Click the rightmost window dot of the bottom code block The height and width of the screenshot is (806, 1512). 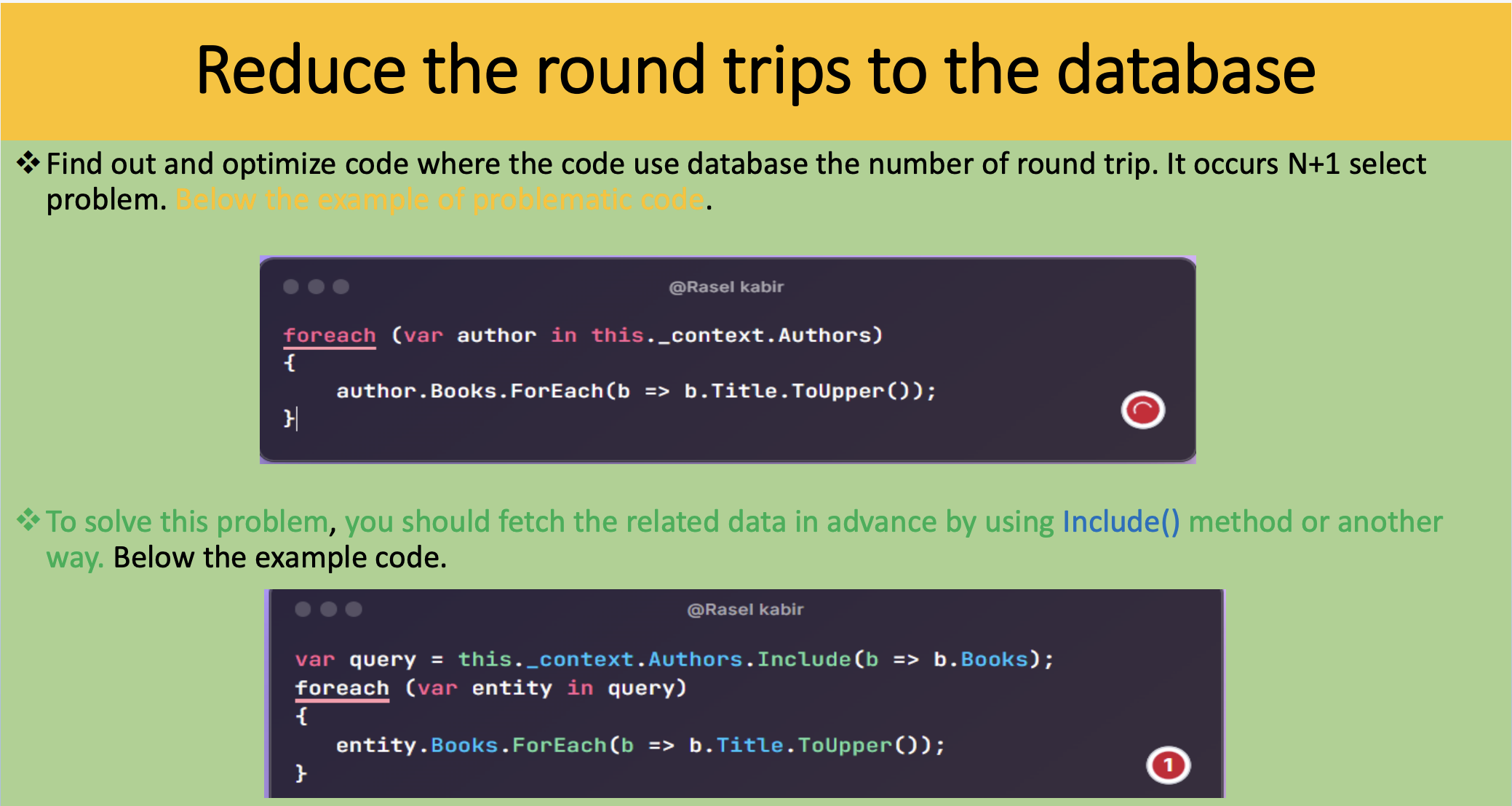click(x=354, y=609)
